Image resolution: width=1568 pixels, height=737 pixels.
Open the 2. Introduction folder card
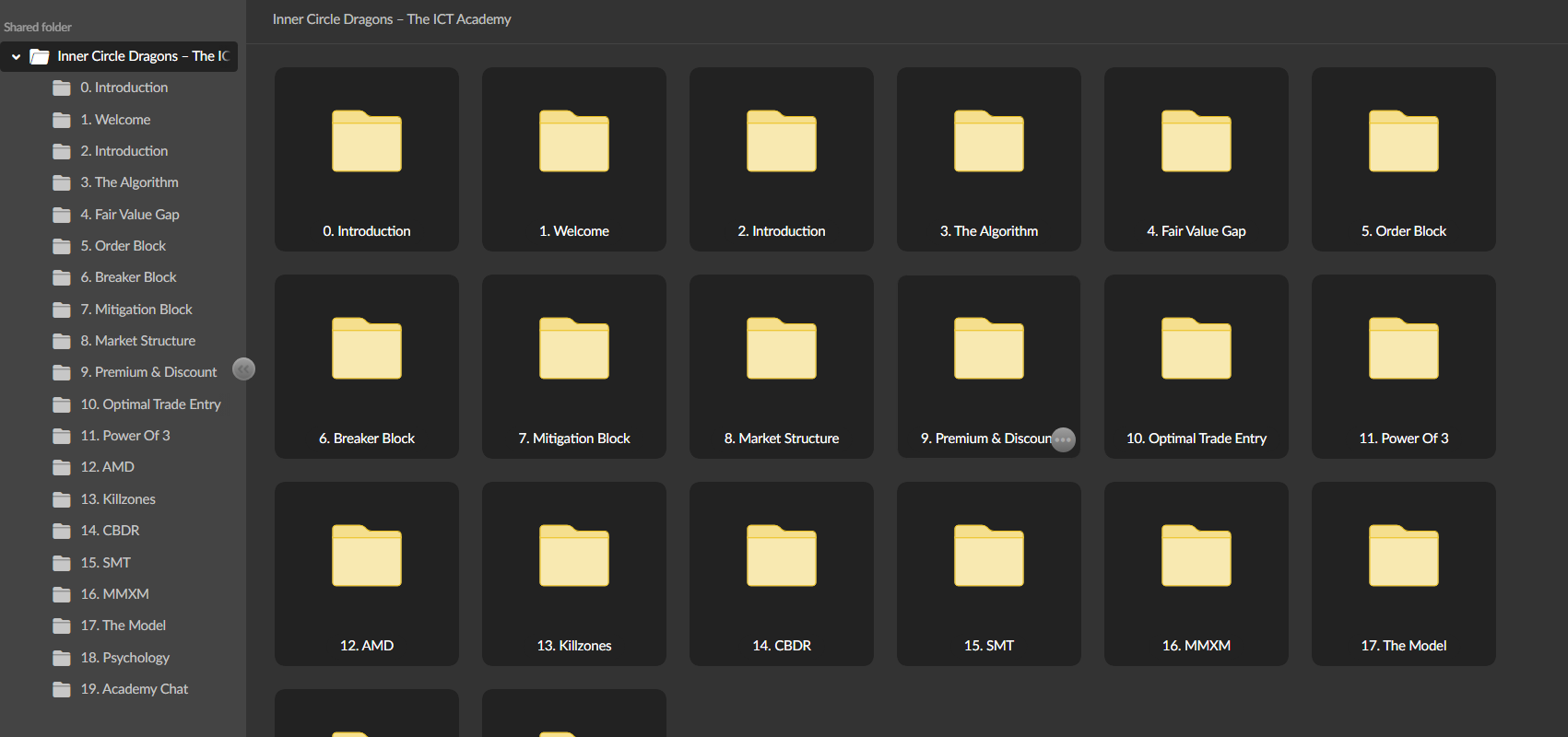click(782, 159)
